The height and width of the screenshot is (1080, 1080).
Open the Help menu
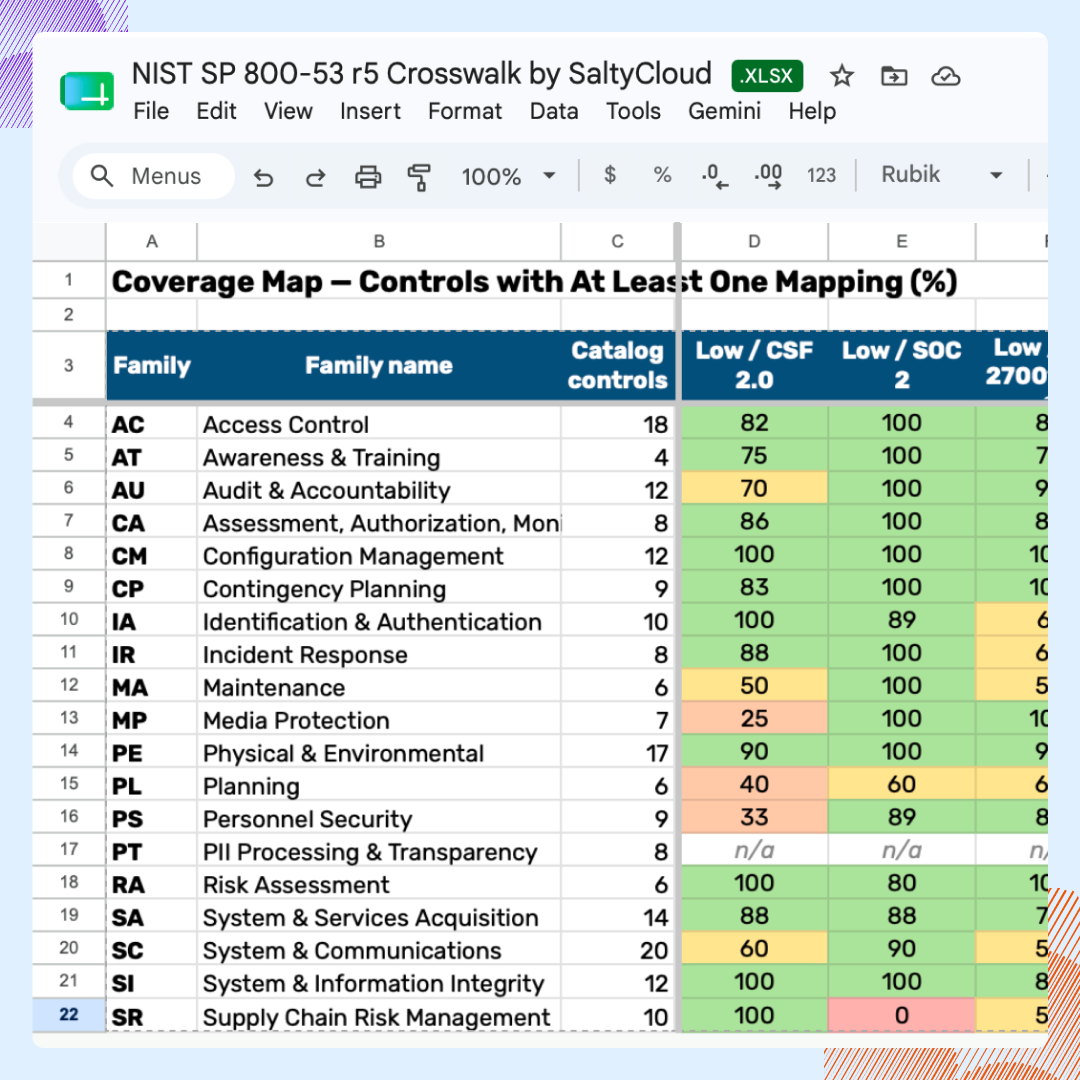tap(812, 111)
